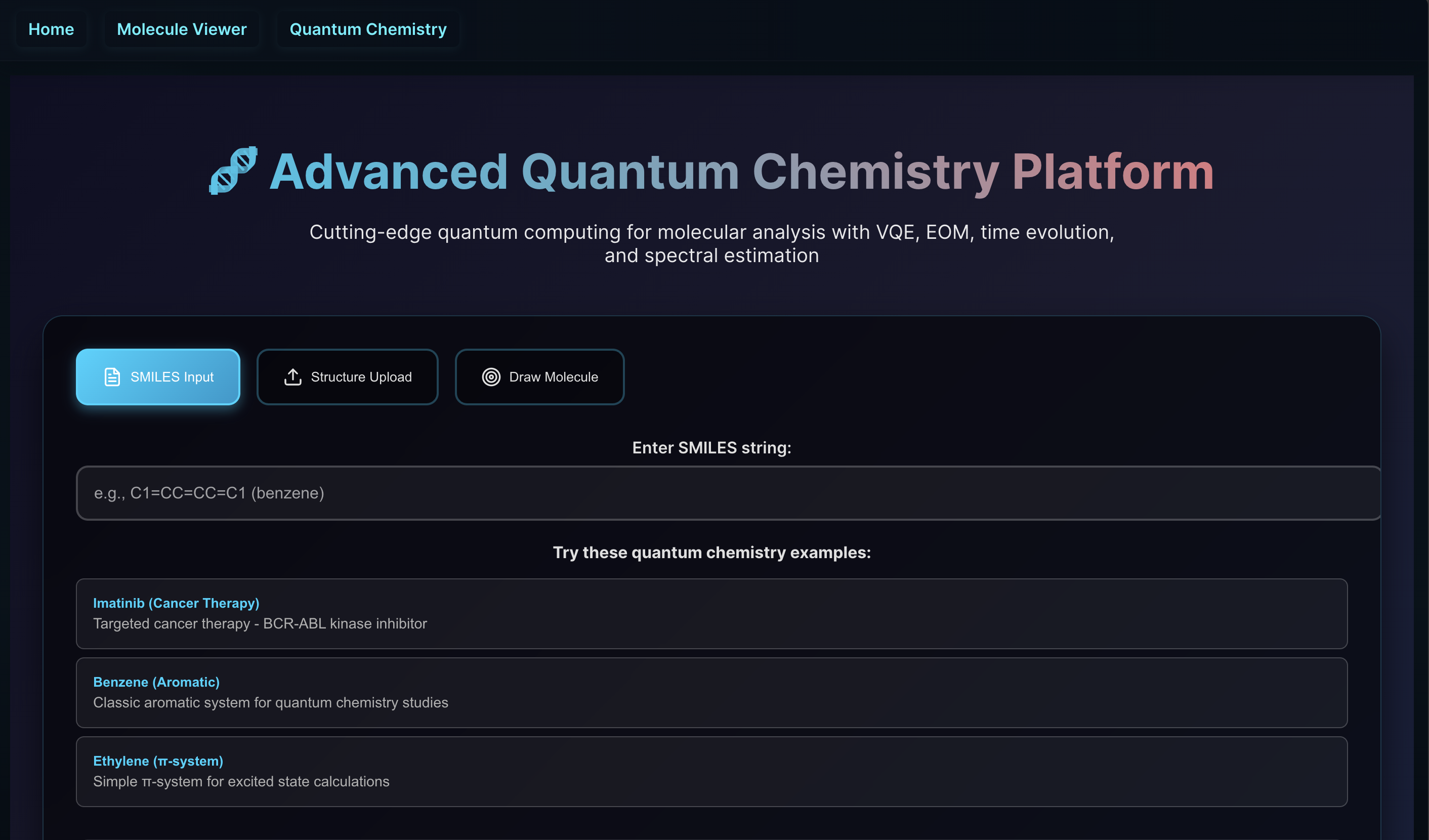Open the Draw Molecule tab
This screenshot has height=840, width=1429.
coord(539,376)
